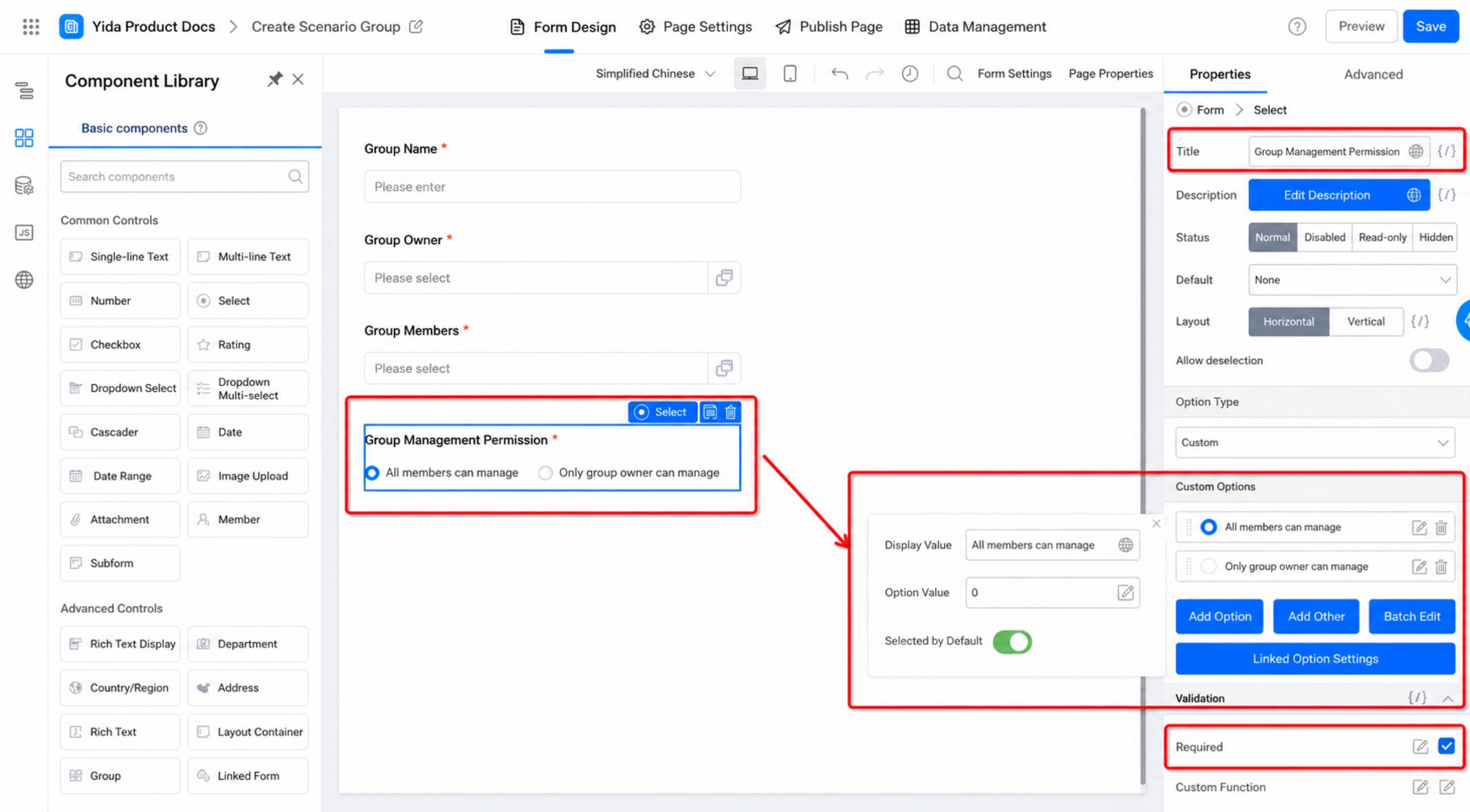Uncheck the Required checkbox

1446,746
